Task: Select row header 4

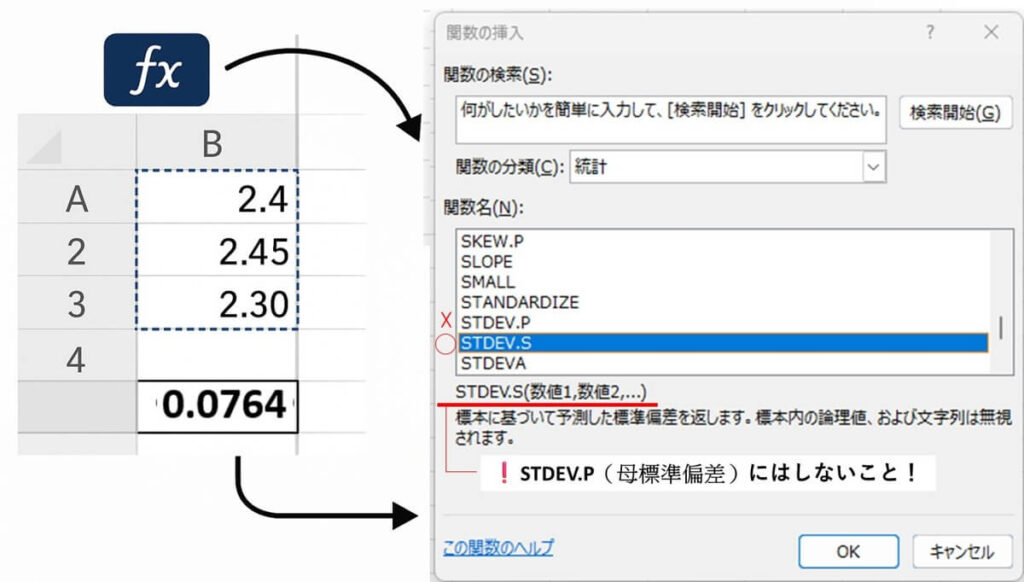Action: (77, 356)
